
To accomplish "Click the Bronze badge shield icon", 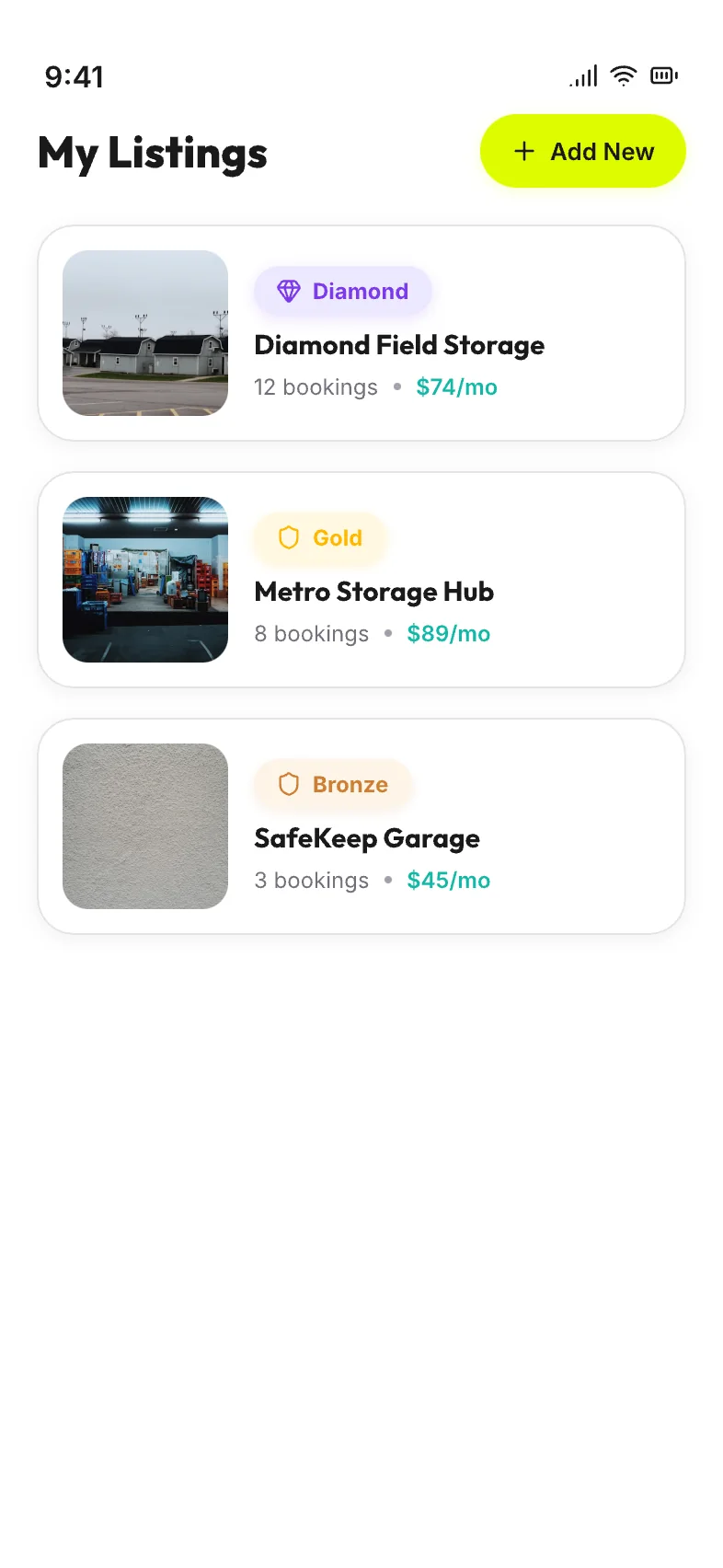I will click(289, 784).
